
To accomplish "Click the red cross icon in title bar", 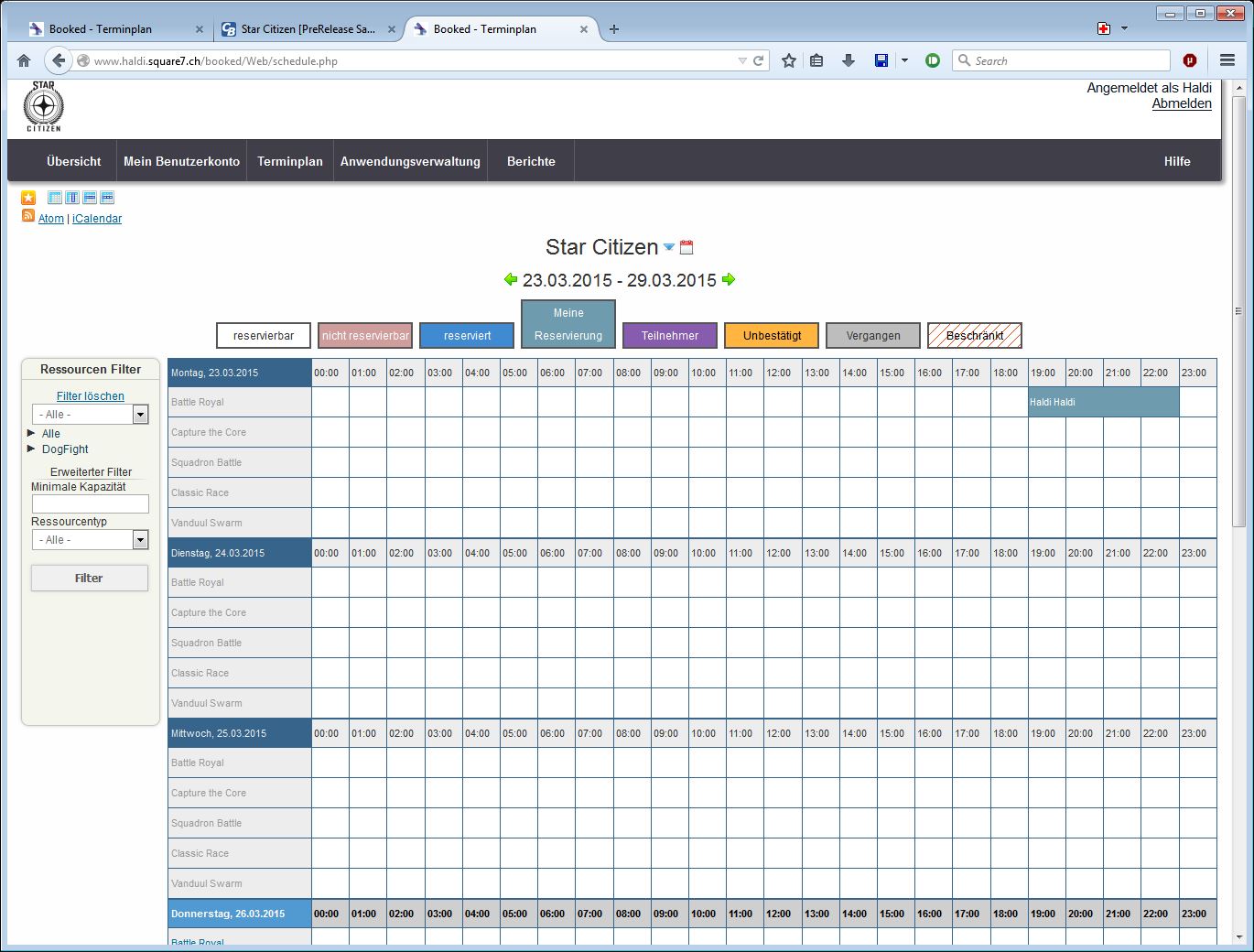I will click(1104, 28).
